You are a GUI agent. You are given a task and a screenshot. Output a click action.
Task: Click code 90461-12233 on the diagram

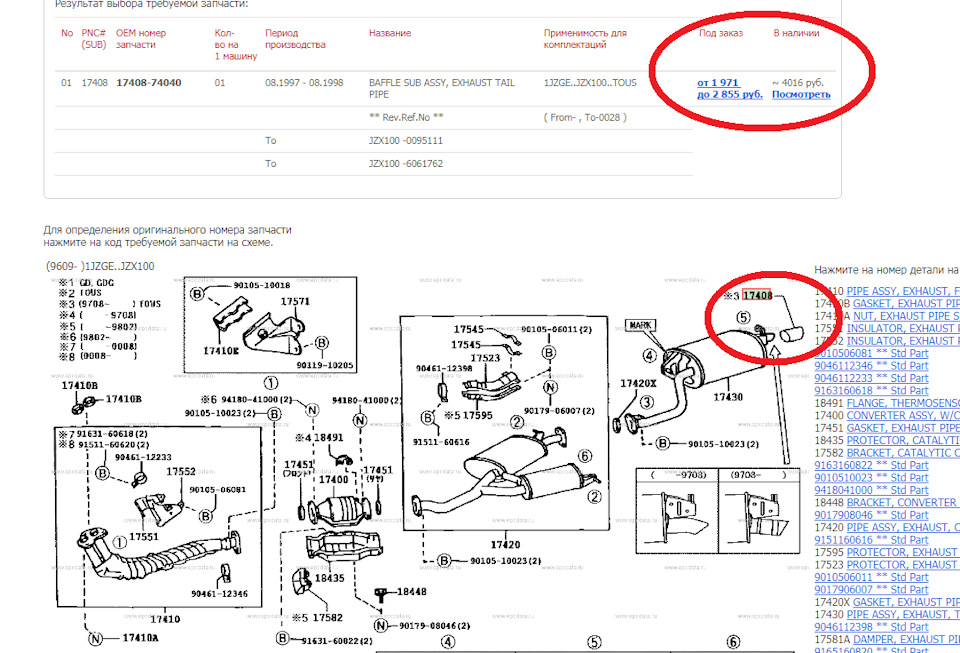[143, 457]
